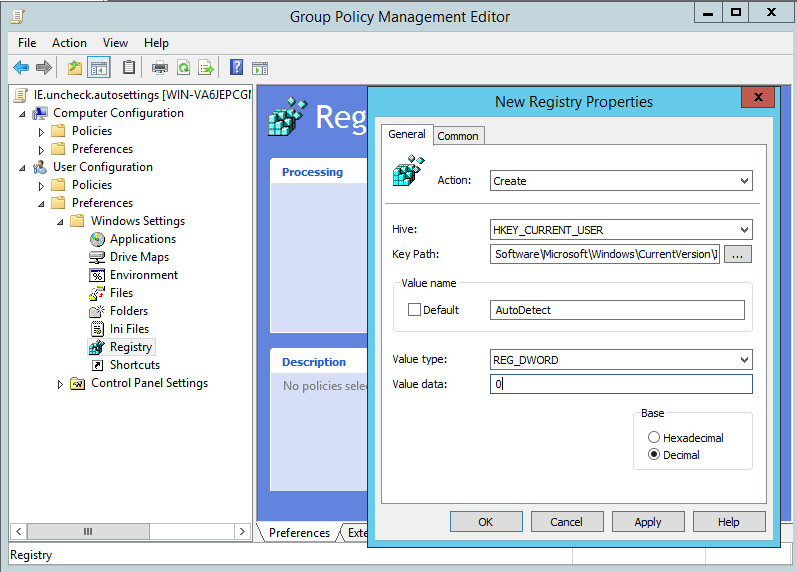This screenshot has width=797, height=572.
Task: Switch to the Common tab
Action: [458, 136]
